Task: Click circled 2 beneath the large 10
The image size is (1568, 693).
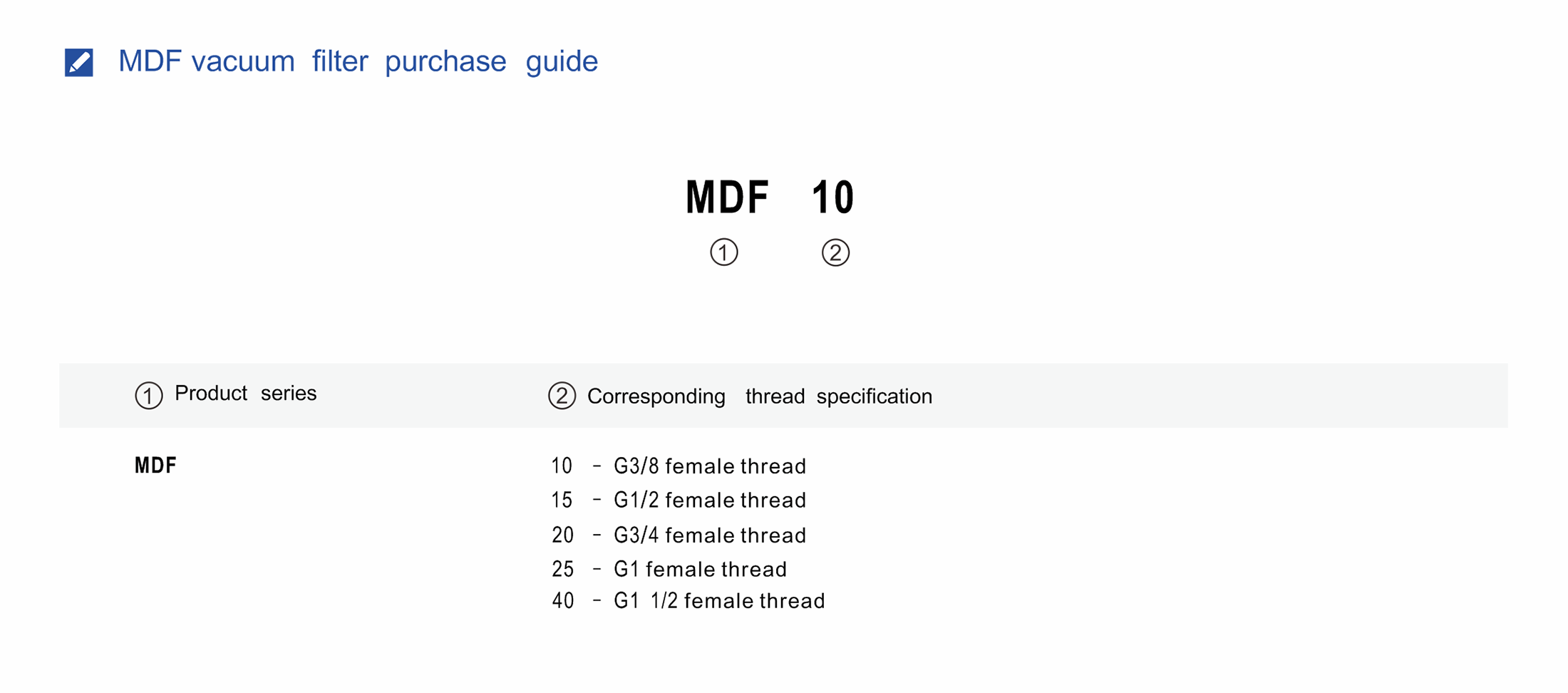Action: [x=835, y=252]
